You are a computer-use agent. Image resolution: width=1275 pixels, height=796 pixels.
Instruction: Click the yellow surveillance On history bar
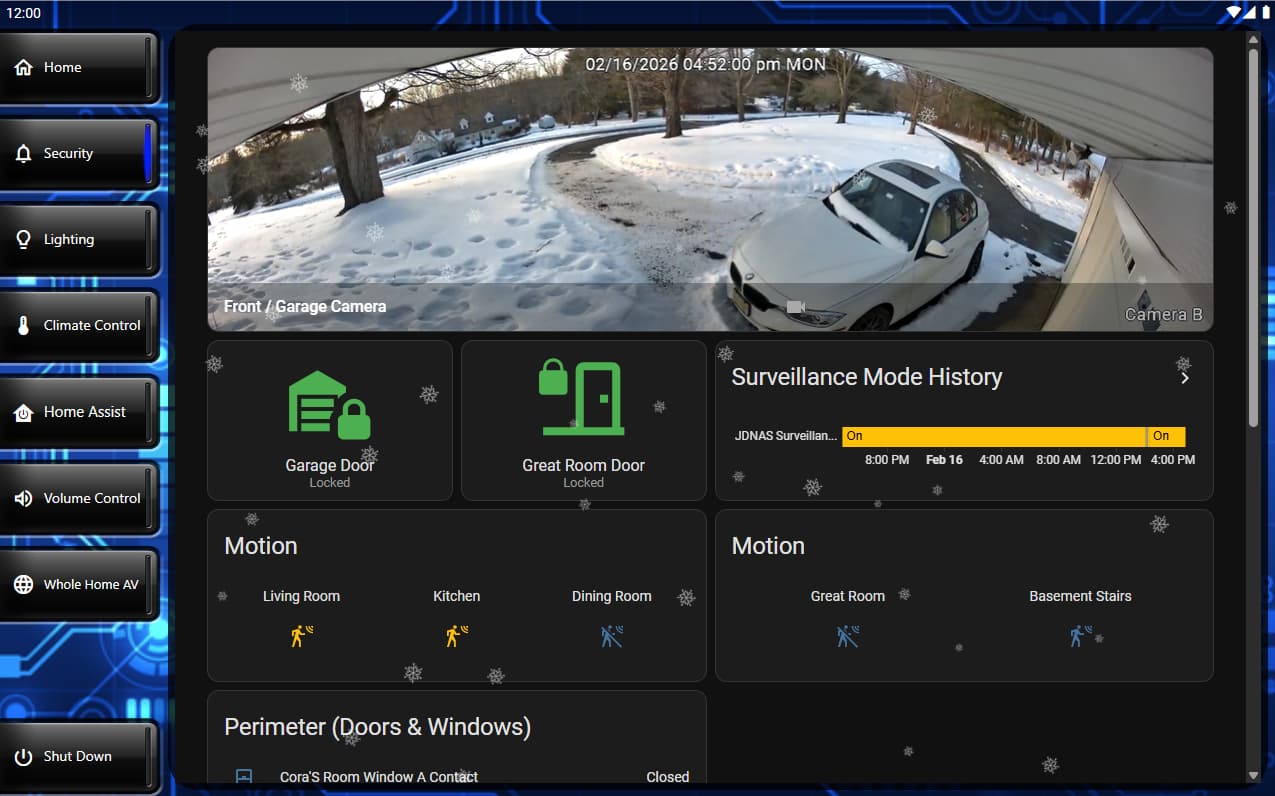(993, 437)
